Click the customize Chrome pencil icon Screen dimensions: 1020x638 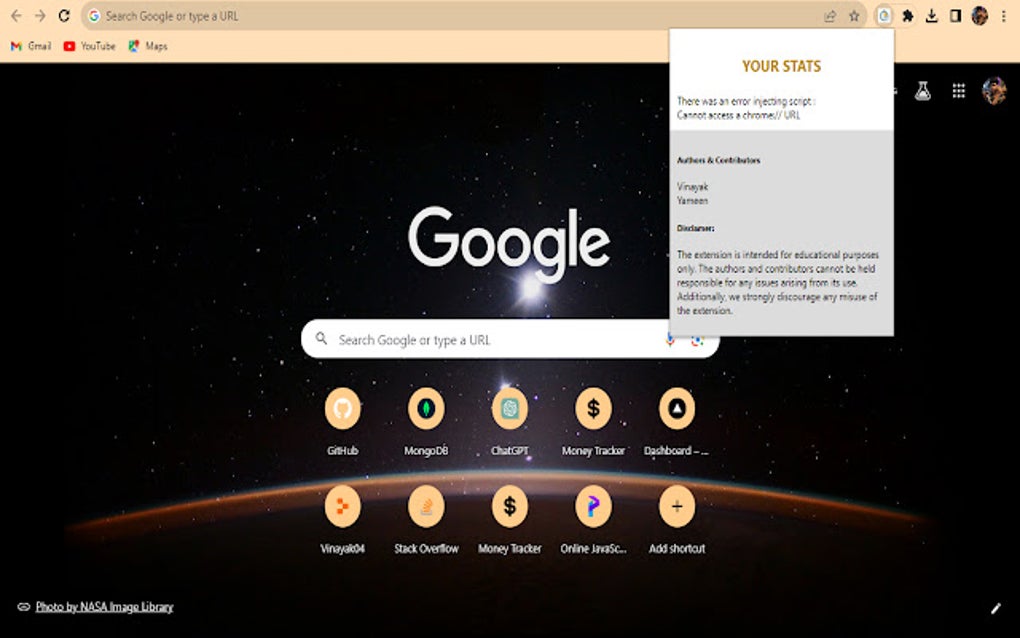(x=995, y=609)
